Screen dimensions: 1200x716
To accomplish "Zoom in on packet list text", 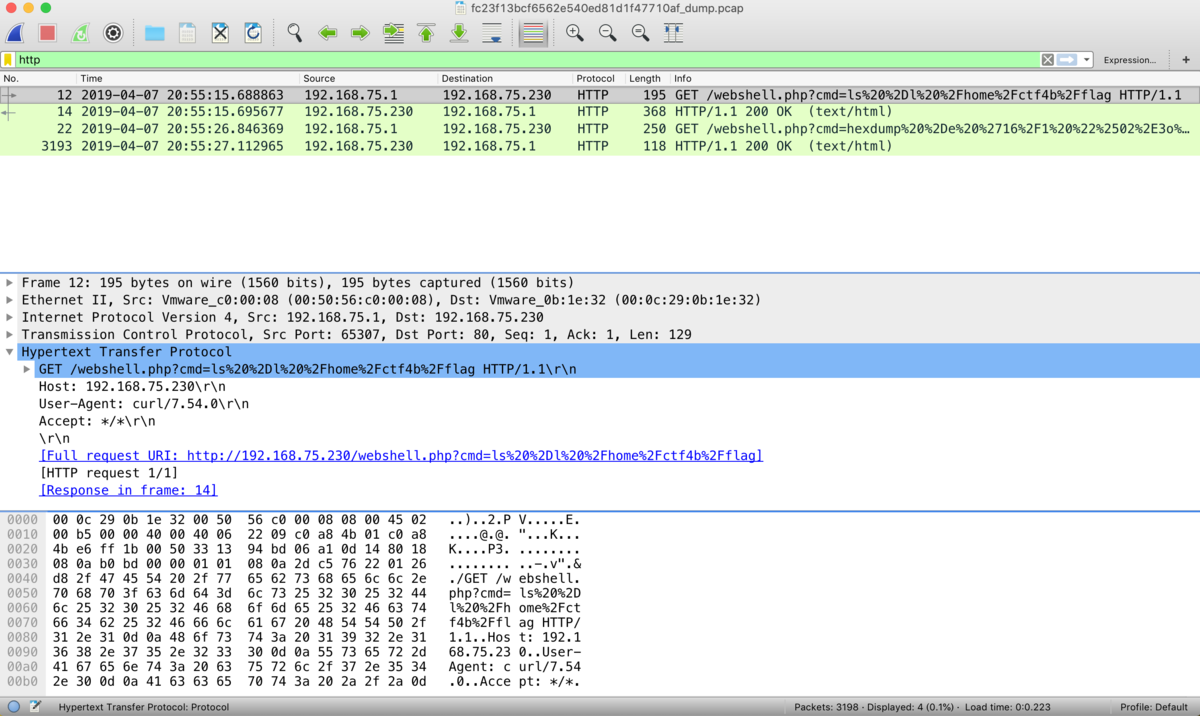I will pyautogui.click(x=575, y=33).
